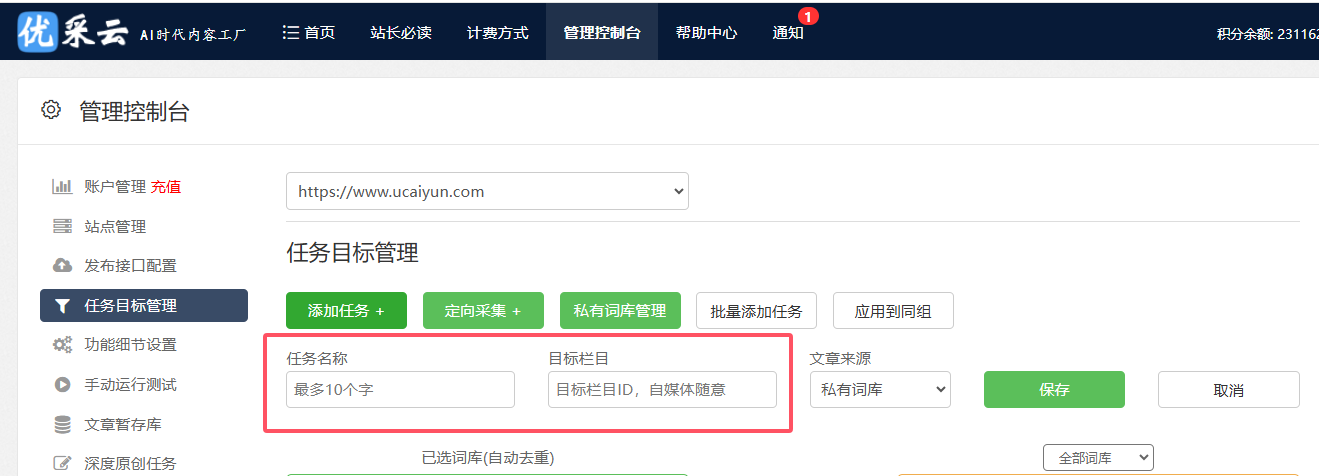Open 通知 with the red badge

click(x=788, y=32)
